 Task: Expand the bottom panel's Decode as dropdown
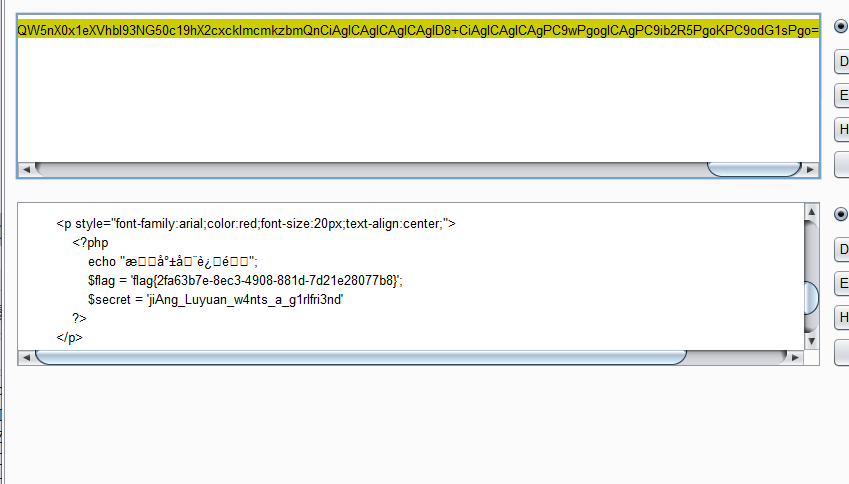point(842,250)
